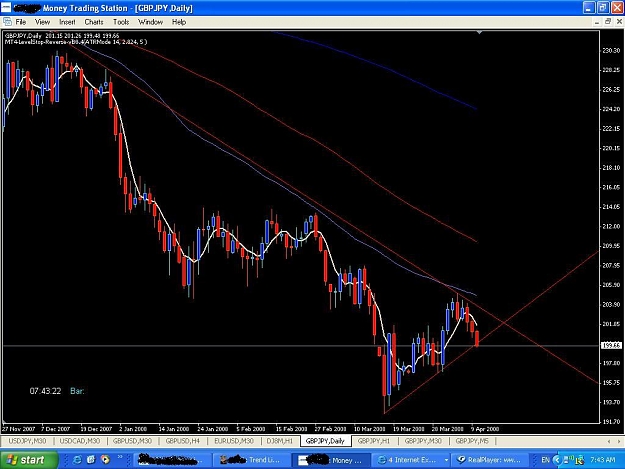Open the 4 Internet Explorer taskbar group
The height and width of the screenshot is (469, 625).
point(411,460)
